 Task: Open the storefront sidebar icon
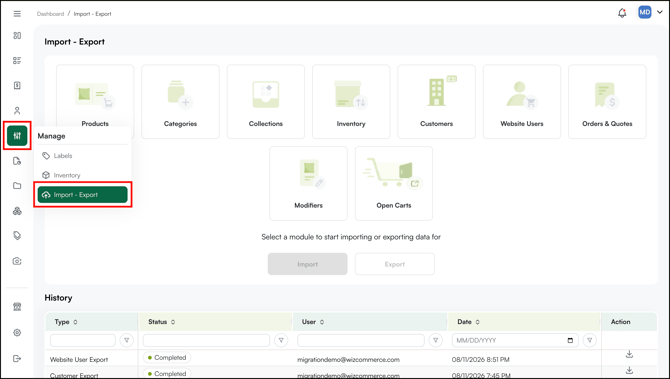tap(17, 307)
